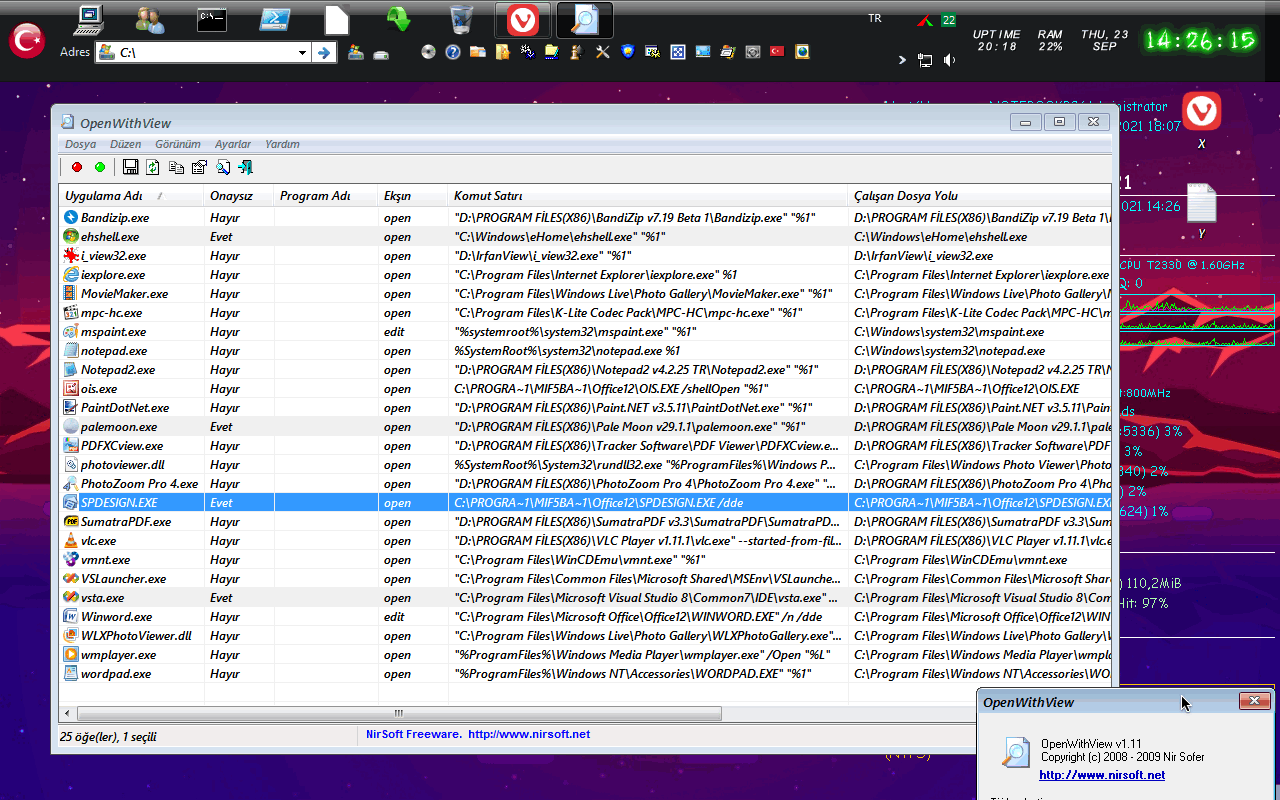
Task: Open the Görünüm menu
Action: (178, 144)
